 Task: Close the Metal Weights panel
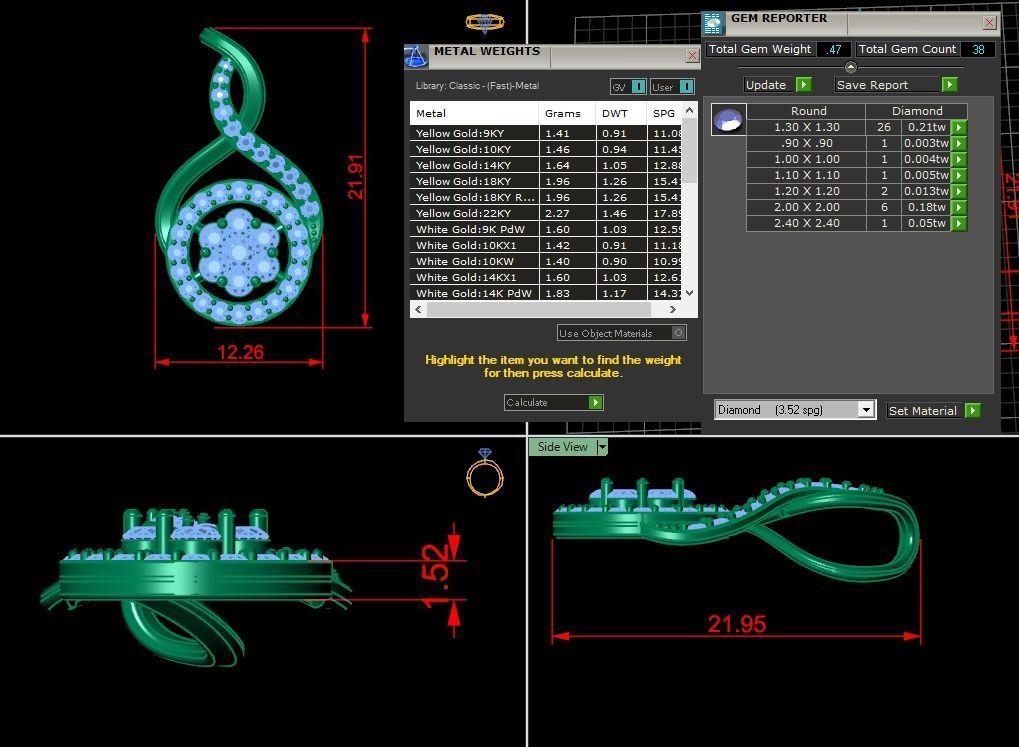(692, 56)
